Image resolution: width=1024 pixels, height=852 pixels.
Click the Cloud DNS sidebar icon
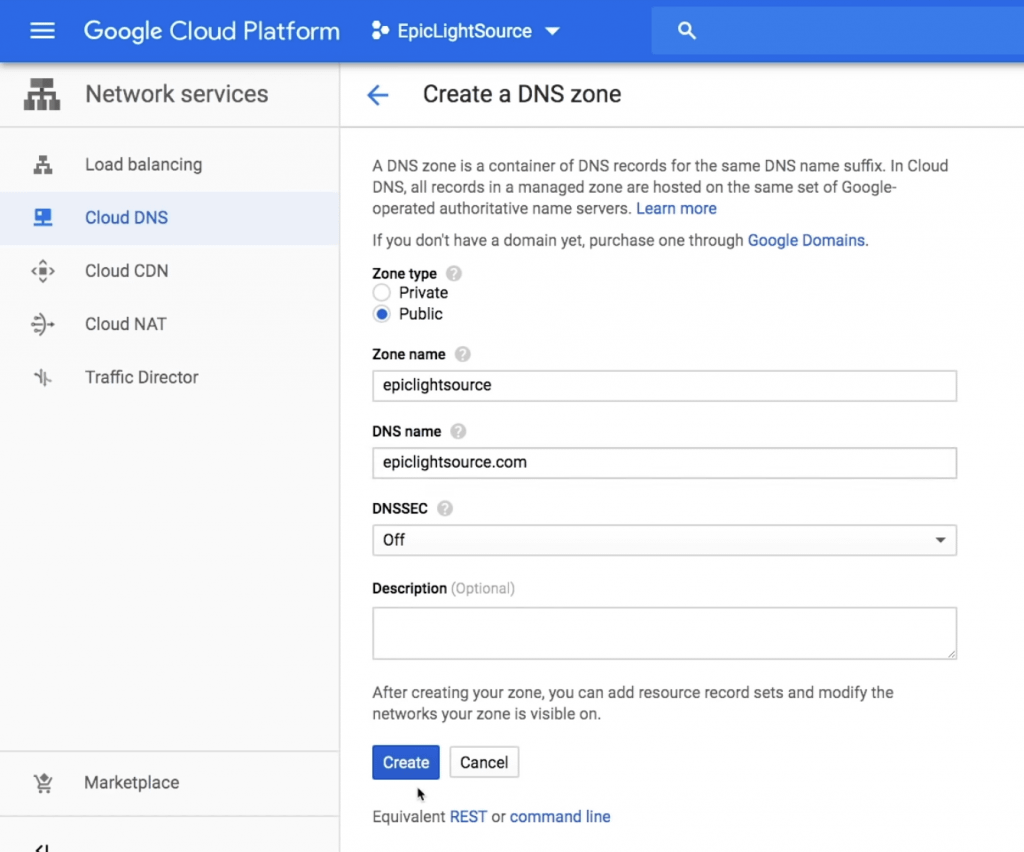43,217
